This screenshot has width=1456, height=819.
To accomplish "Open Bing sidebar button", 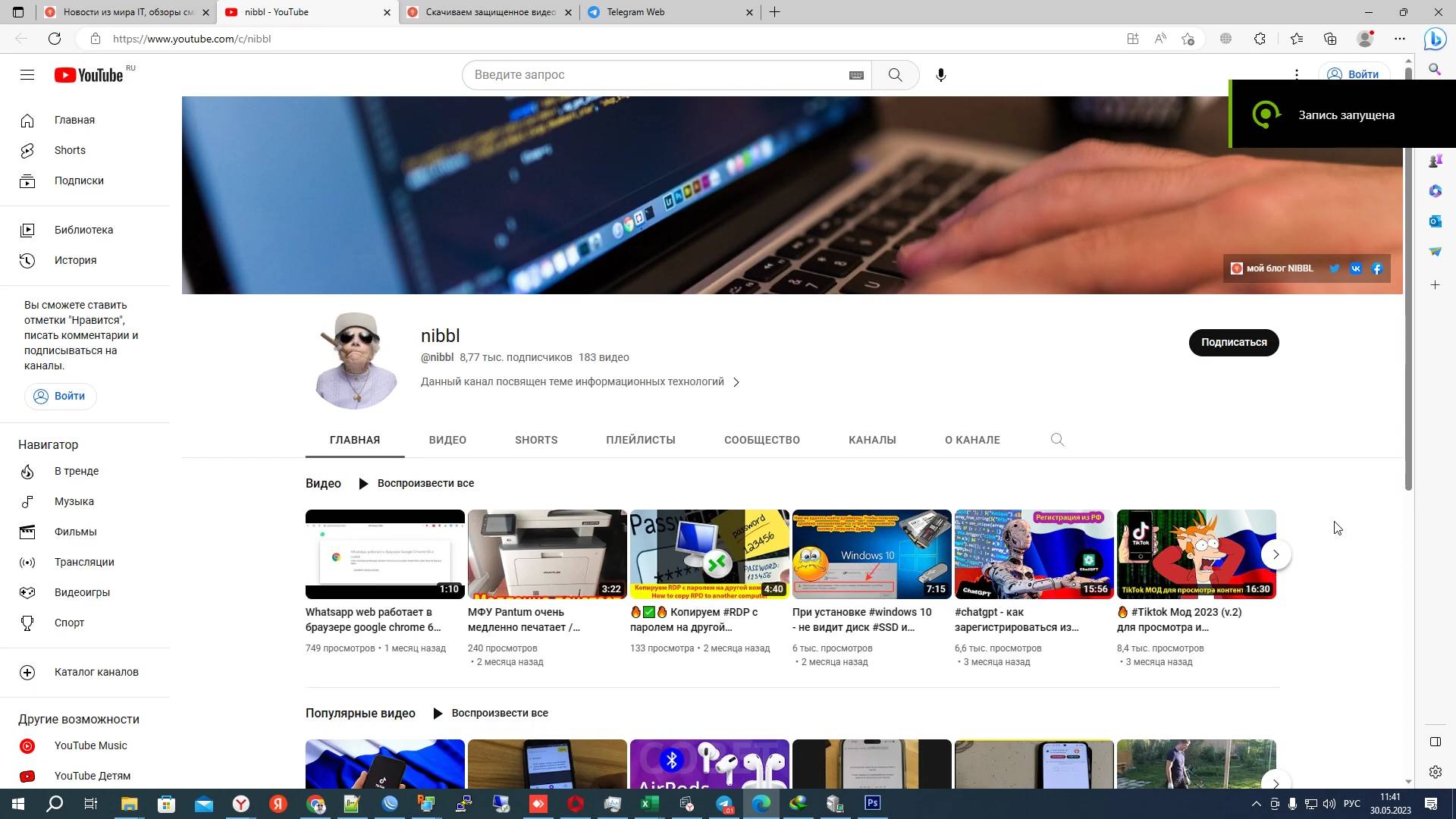I will tap(1435, 39).
